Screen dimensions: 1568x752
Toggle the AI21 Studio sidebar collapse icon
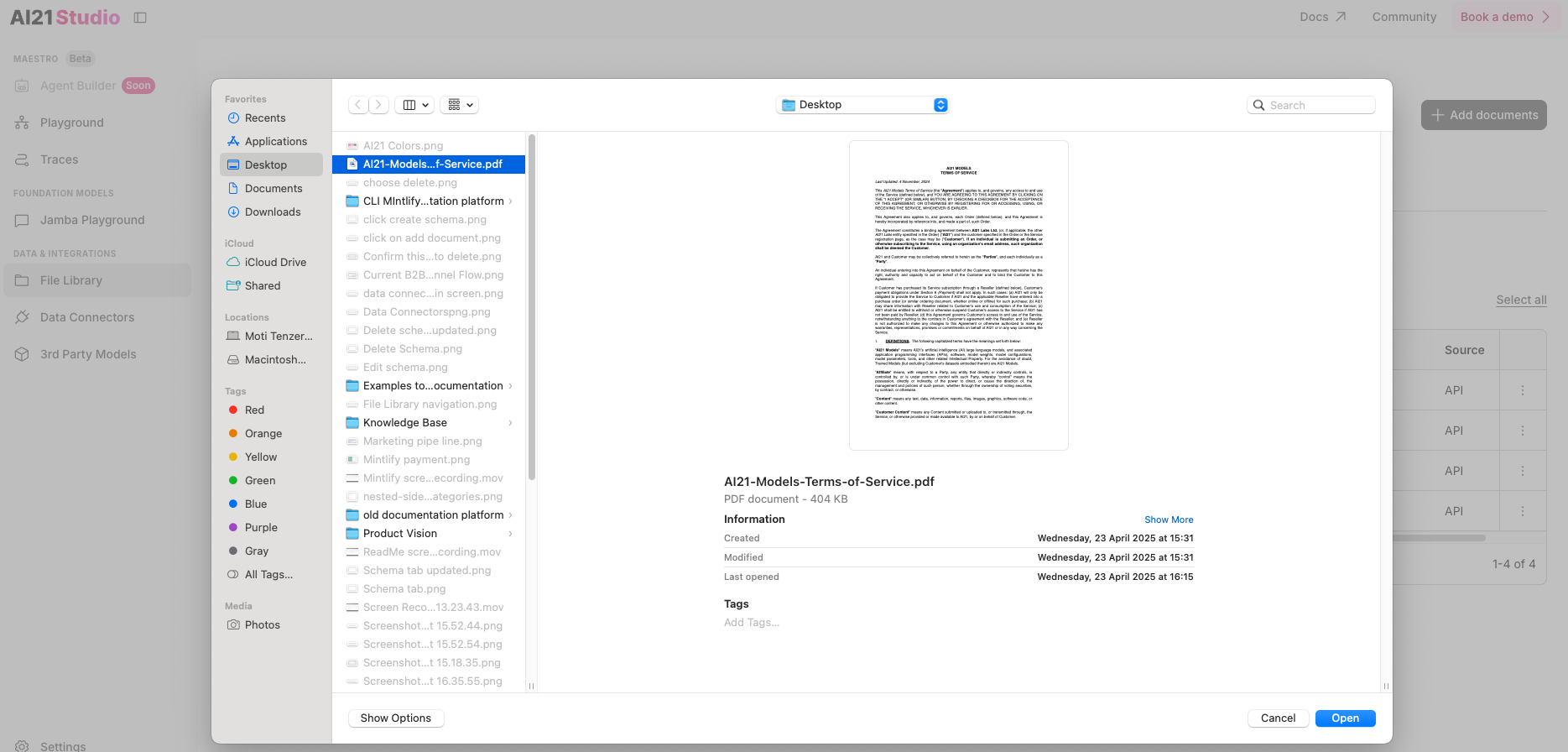pos(140,18)
